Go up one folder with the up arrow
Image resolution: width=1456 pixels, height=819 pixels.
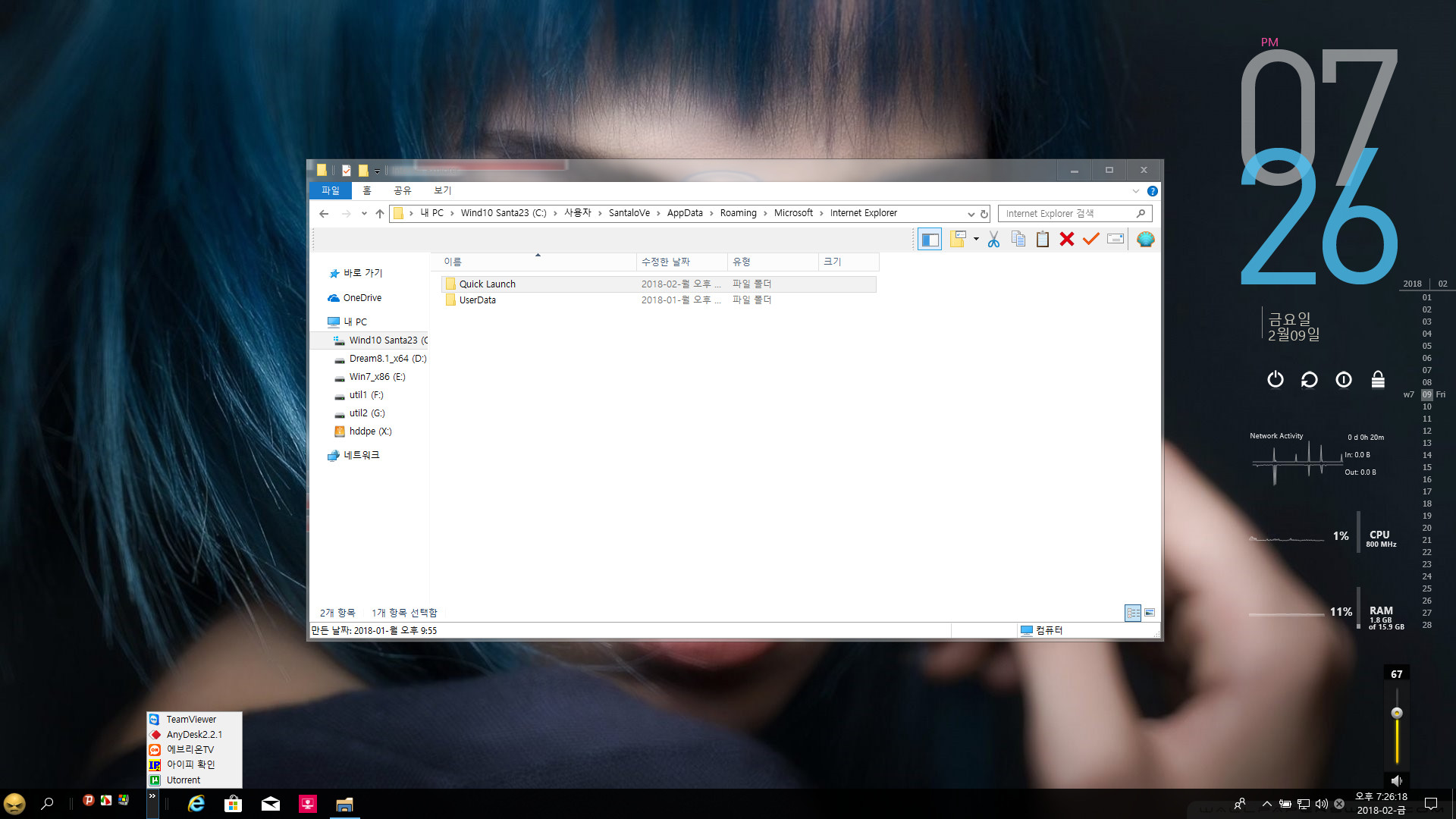380,214
